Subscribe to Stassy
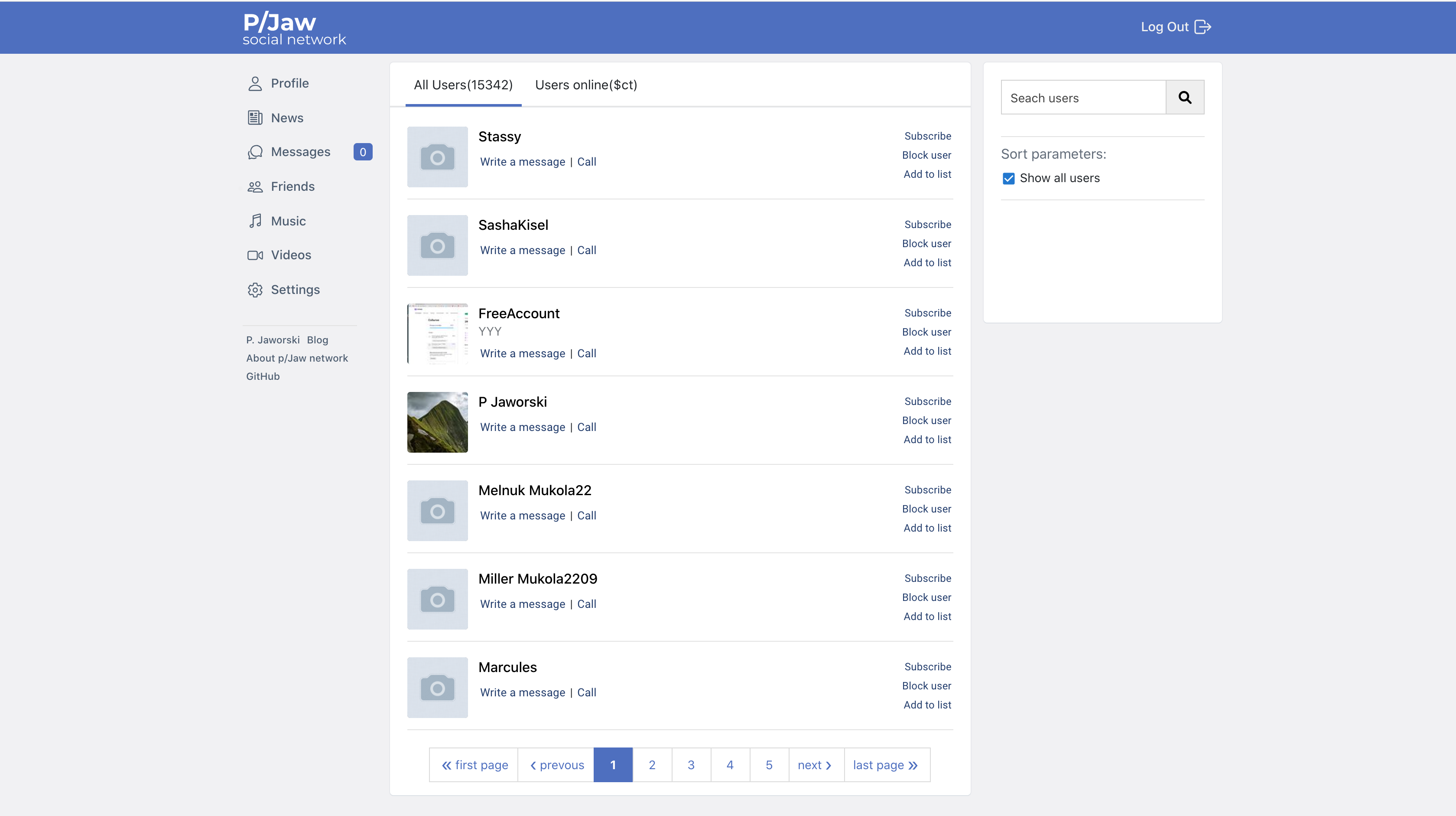 [x=927, y=136]
